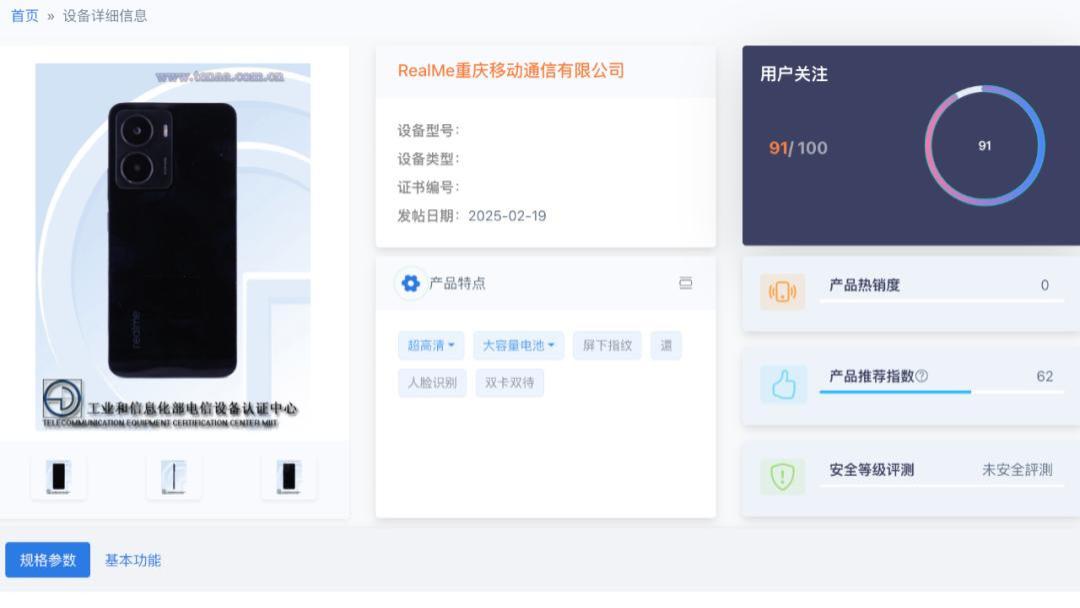Click the 产品特点 heading text
This screenshot has width=1080, height=608.
(457, 283)
